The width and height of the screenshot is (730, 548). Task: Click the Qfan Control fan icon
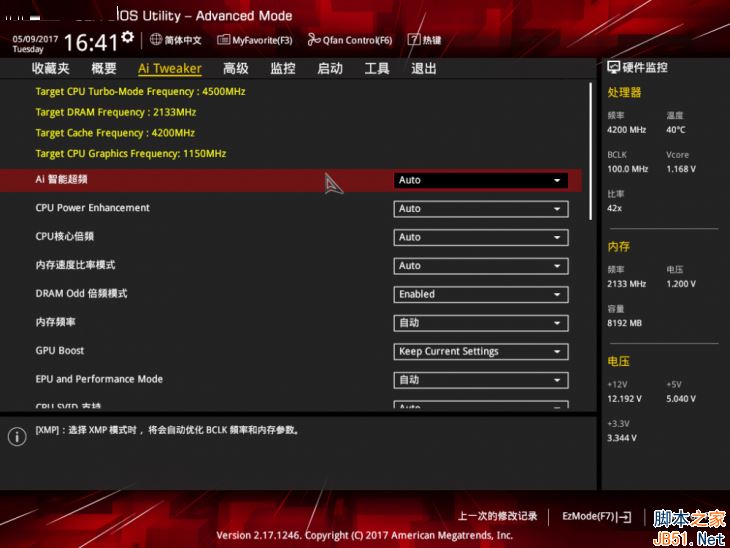pyautogui.click(x=314, y=40)
